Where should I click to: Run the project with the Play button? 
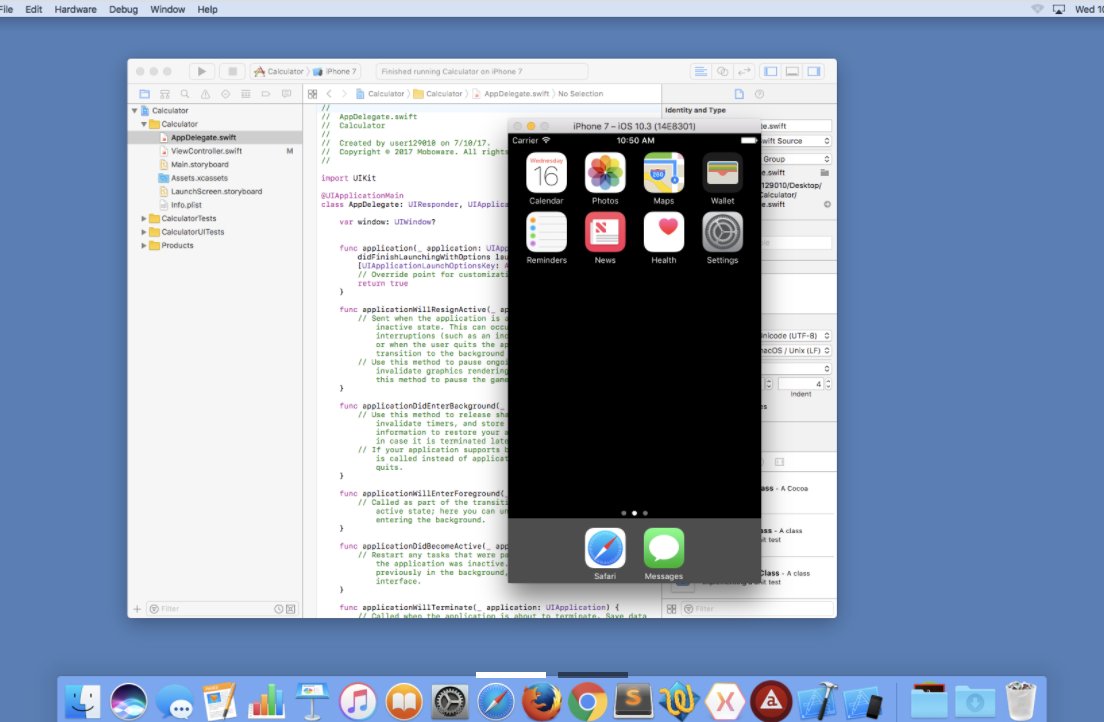[x=201, y=71]
